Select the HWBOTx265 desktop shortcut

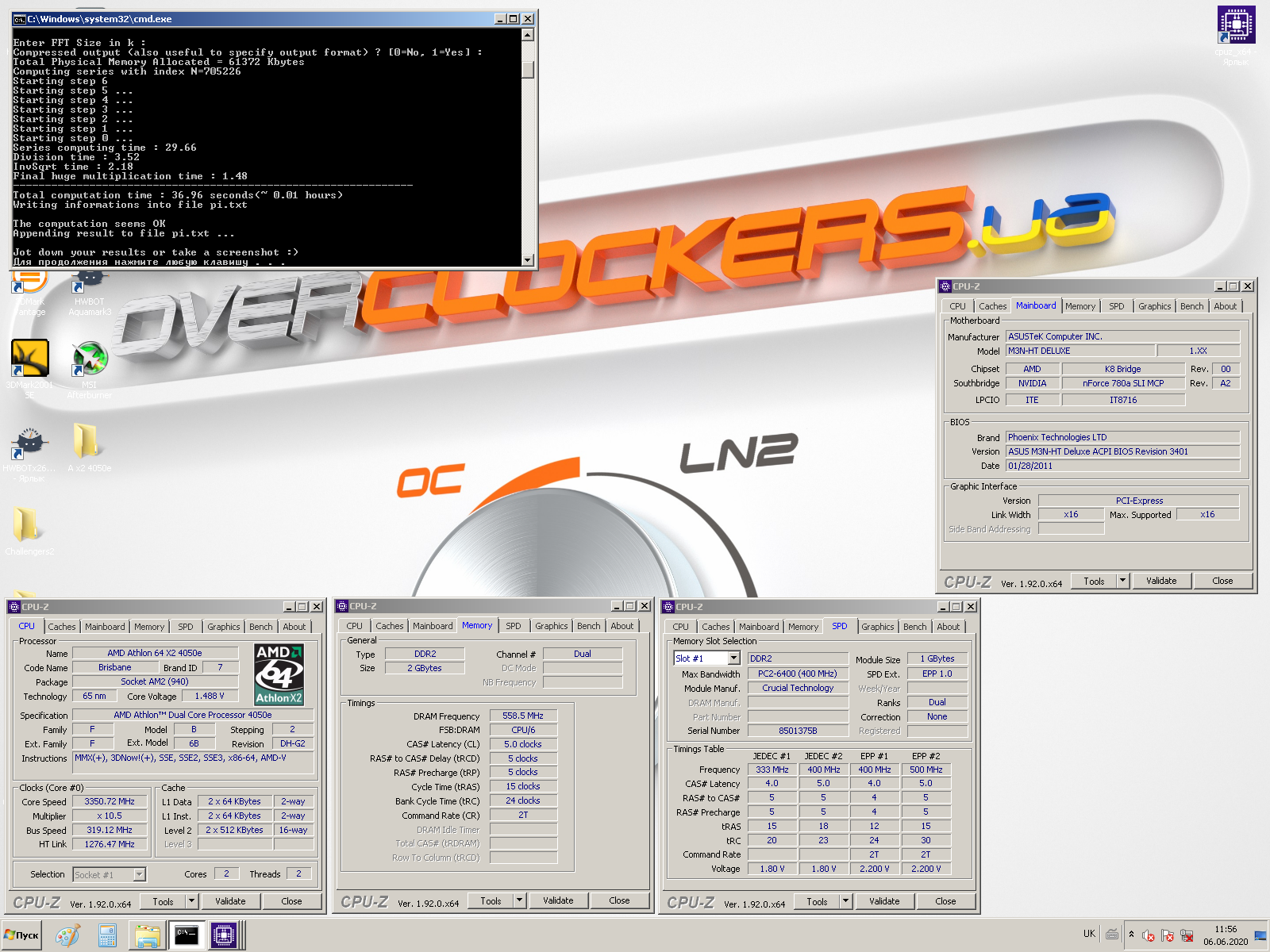click(x=30, y=454)
